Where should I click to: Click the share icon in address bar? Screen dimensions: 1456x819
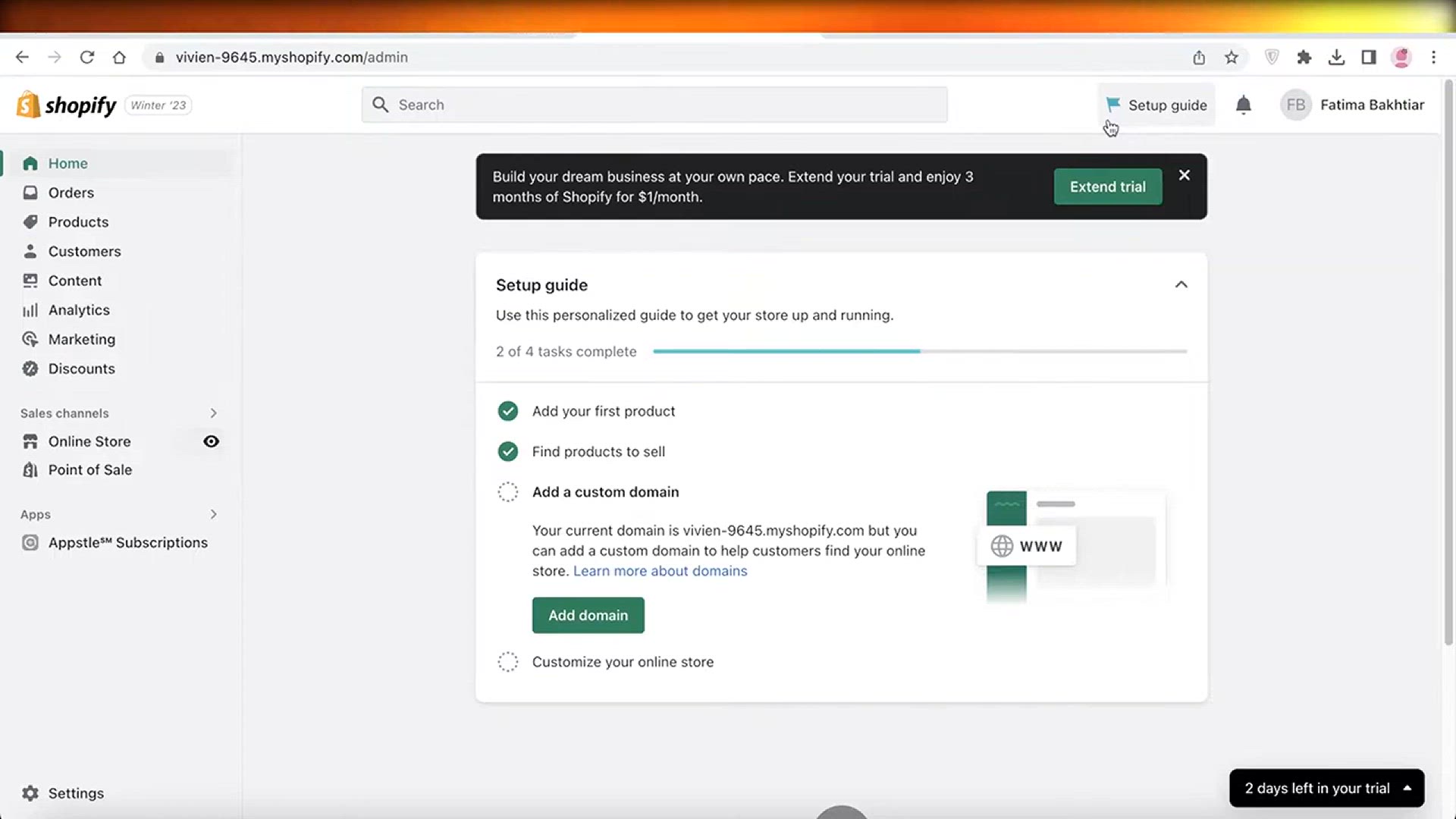(1199, 58)
